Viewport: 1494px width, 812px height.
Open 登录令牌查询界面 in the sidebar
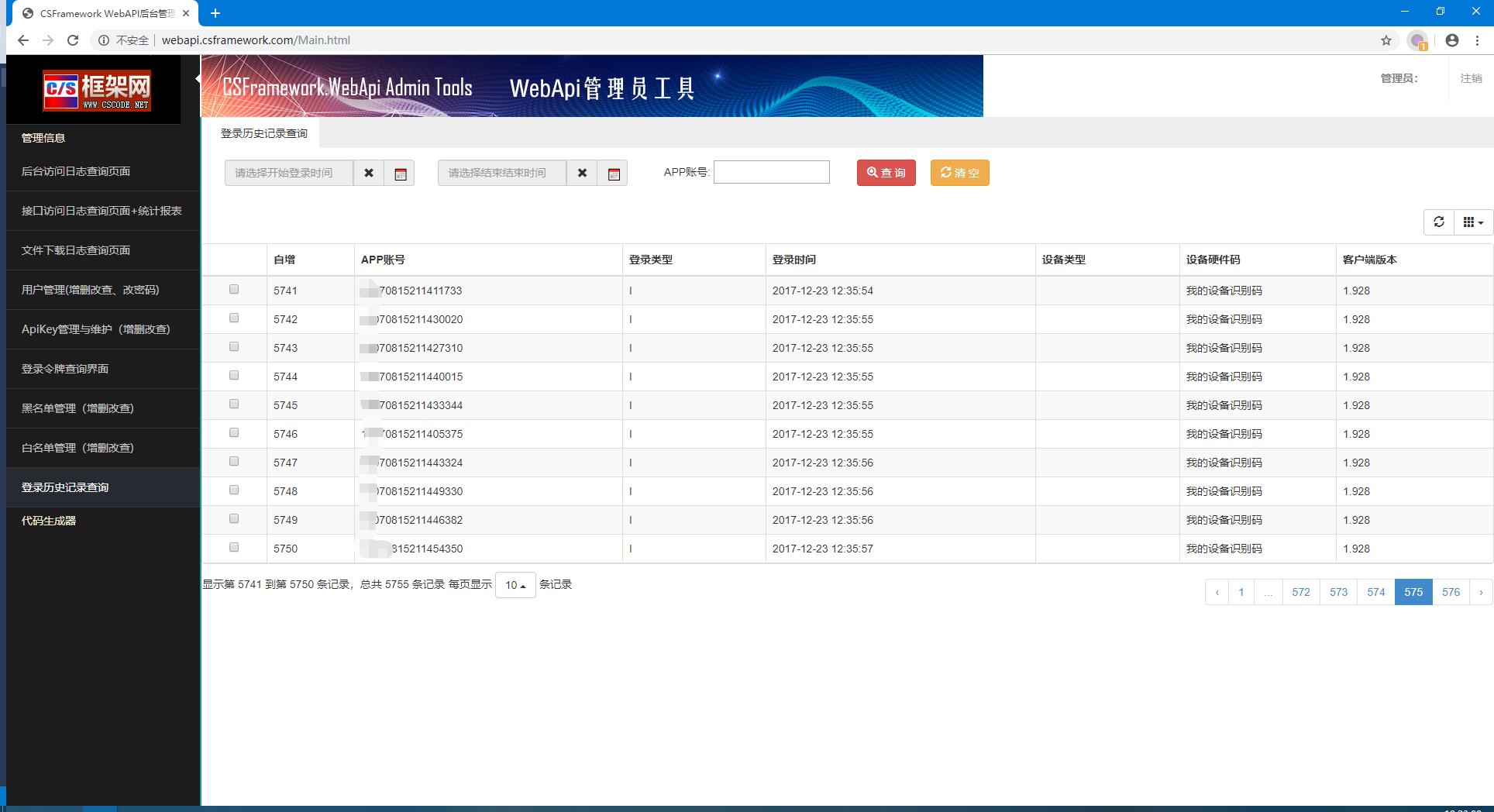[65, 369]
